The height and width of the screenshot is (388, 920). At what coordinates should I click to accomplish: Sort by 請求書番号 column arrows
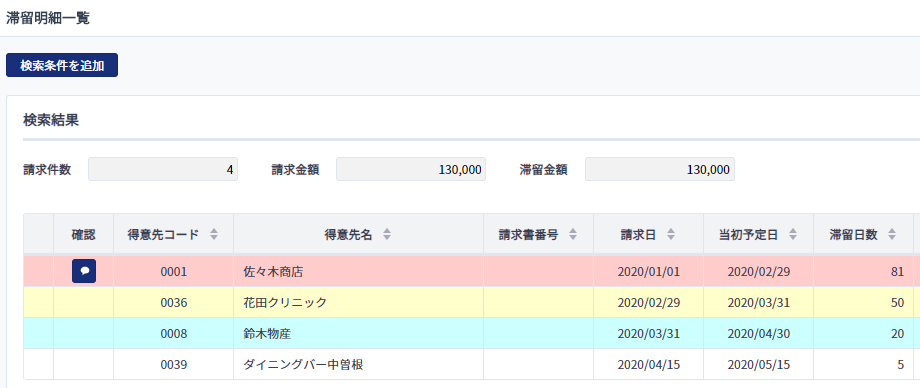coord(573,235)
